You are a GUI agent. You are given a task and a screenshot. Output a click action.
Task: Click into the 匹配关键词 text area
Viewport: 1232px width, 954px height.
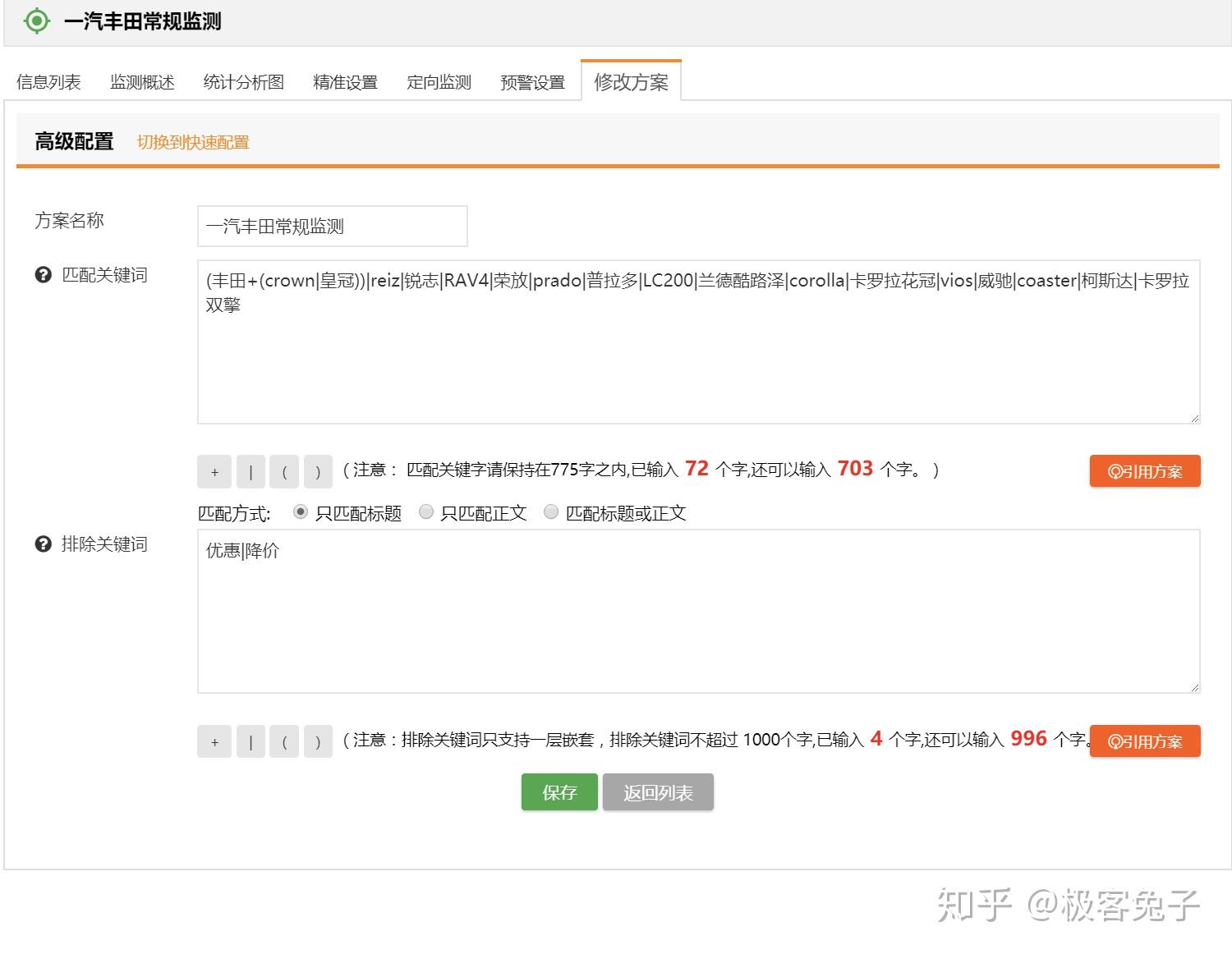pos(699,342)
